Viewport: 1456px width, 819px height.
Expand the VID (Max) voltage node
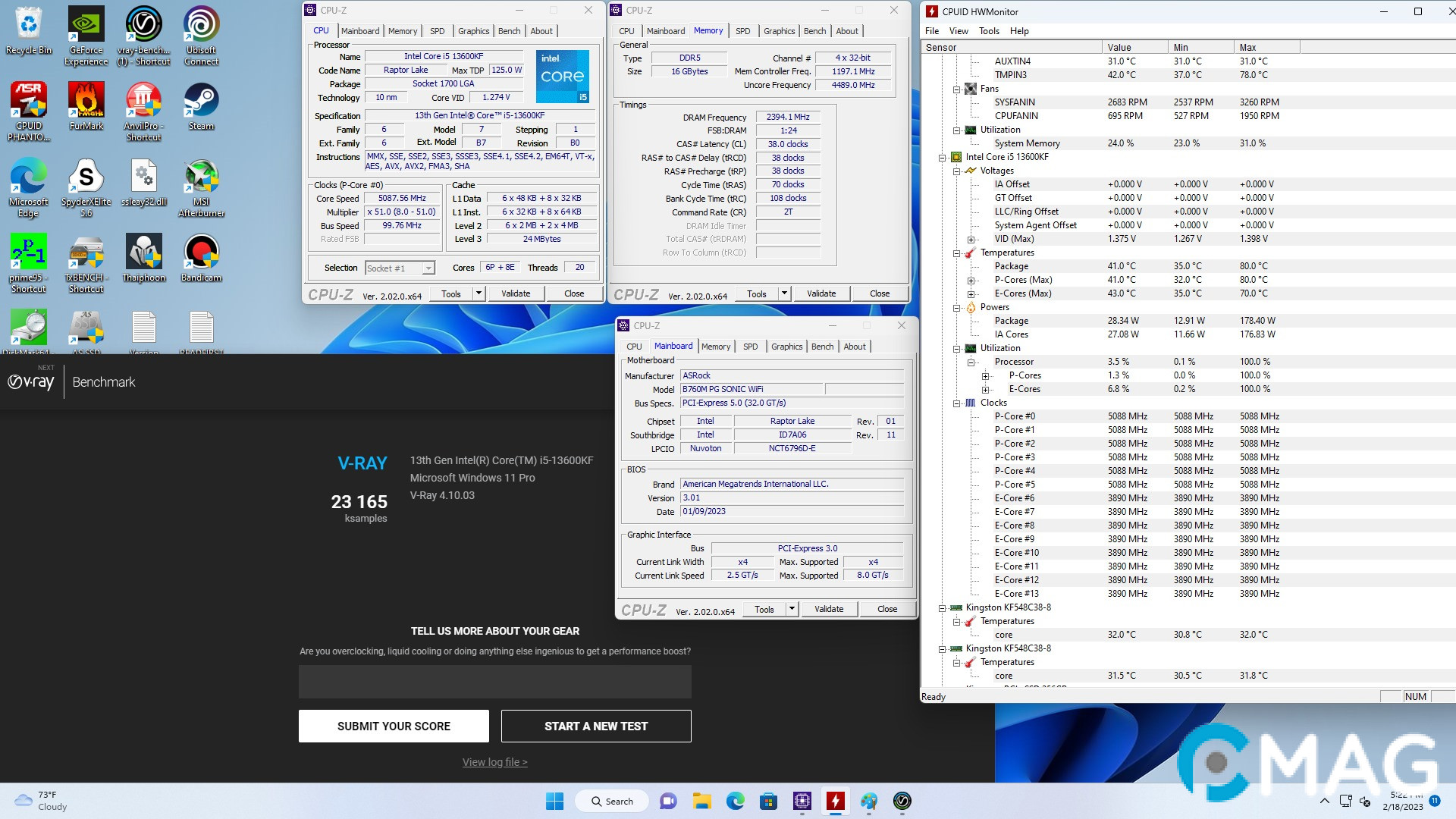[x=971, y=239]
